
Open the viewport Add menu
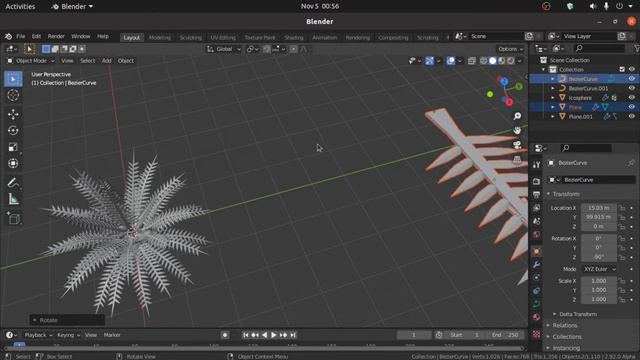[x=107, y=61]
